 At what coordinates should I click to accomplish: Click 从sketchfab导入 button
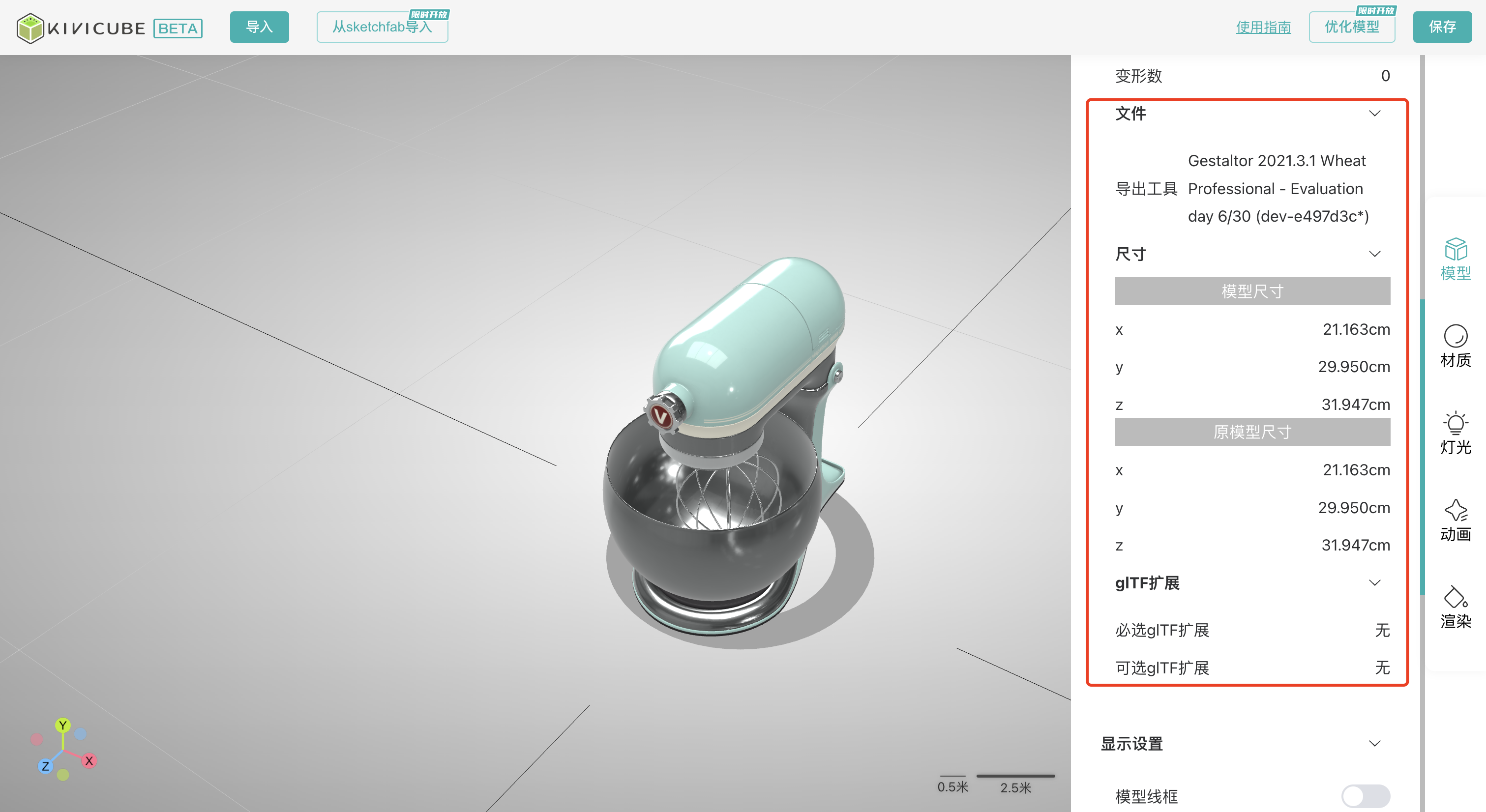pyautogui.click(x=382, y=27)
